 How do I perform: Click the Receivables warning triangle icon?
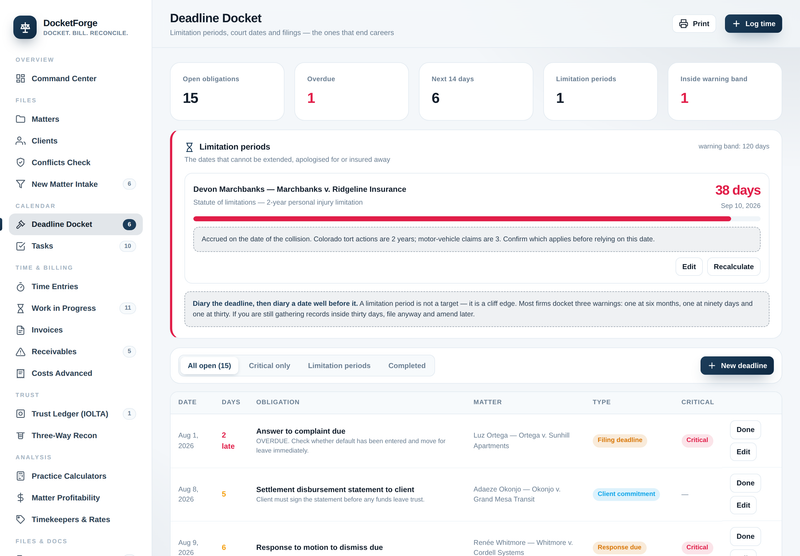coord(20,351)
